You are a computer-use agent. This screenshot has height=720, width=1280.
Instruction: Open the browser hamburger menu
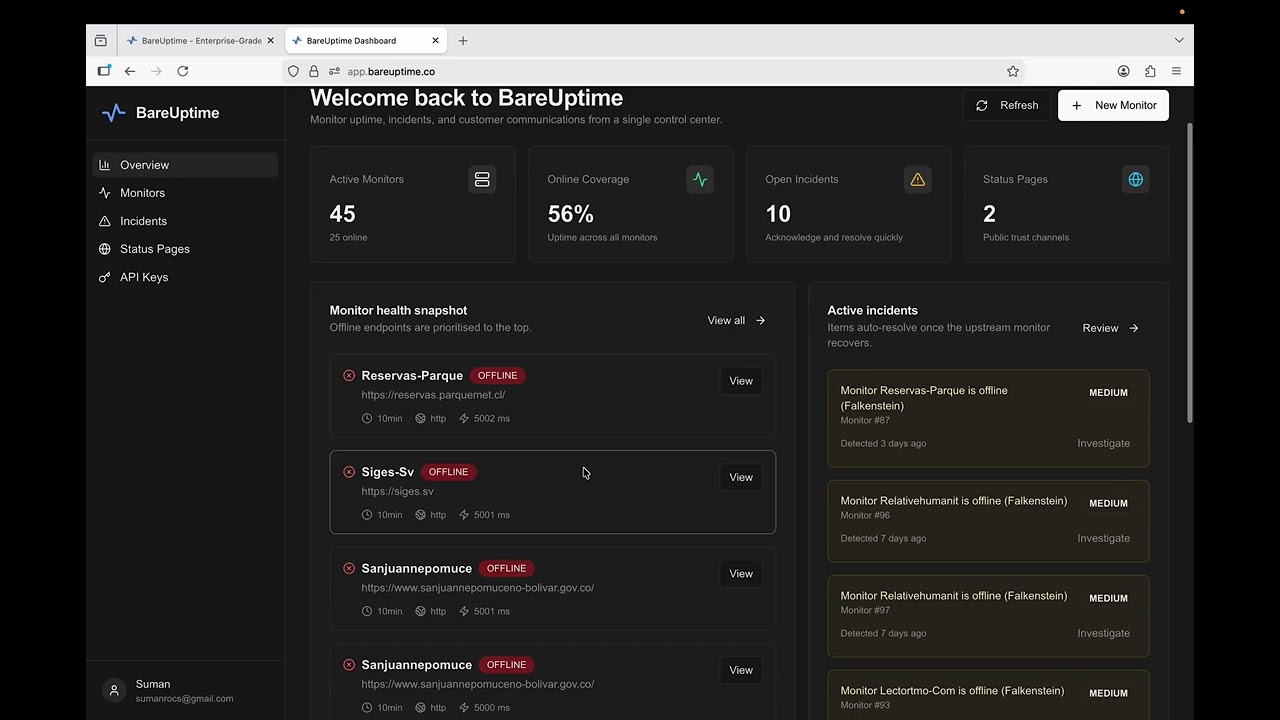pyautogui.click(x=1176, y=71)
